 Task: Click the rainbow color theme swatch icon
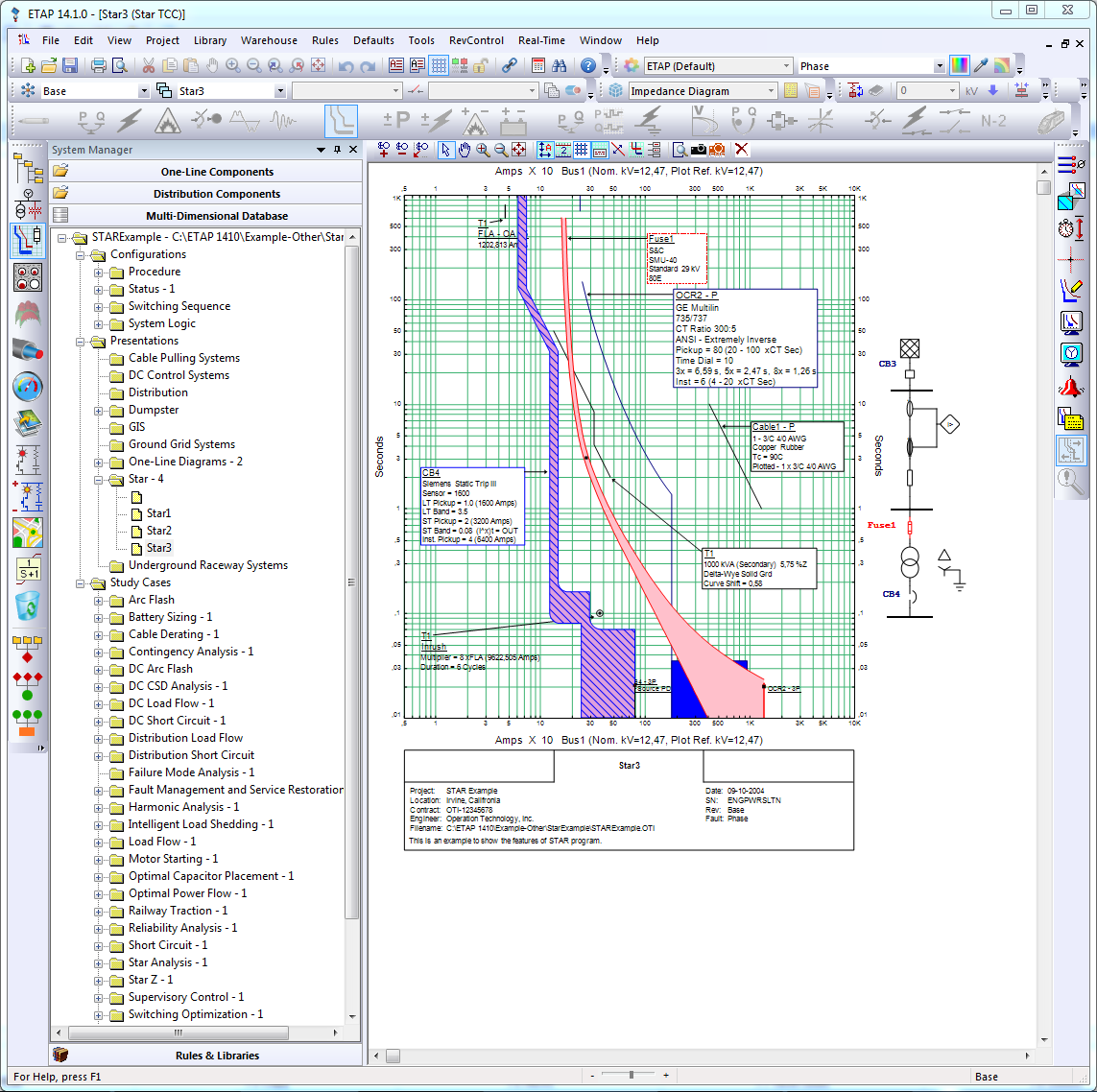point(1002,66)
